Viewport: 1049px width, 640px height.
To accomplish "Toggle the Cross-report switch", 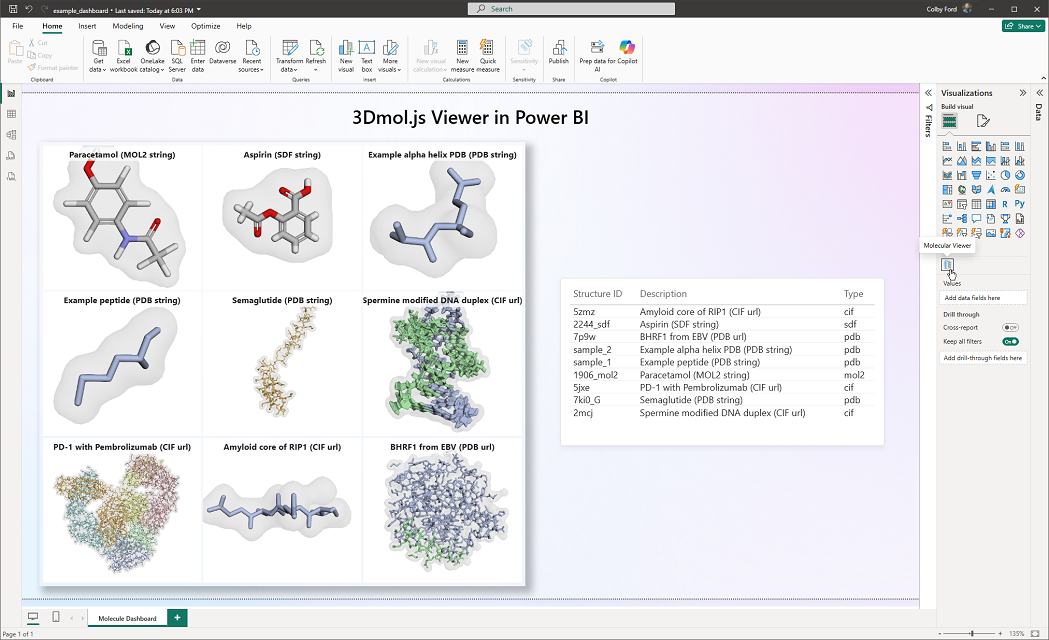I will coord(1010,327).
